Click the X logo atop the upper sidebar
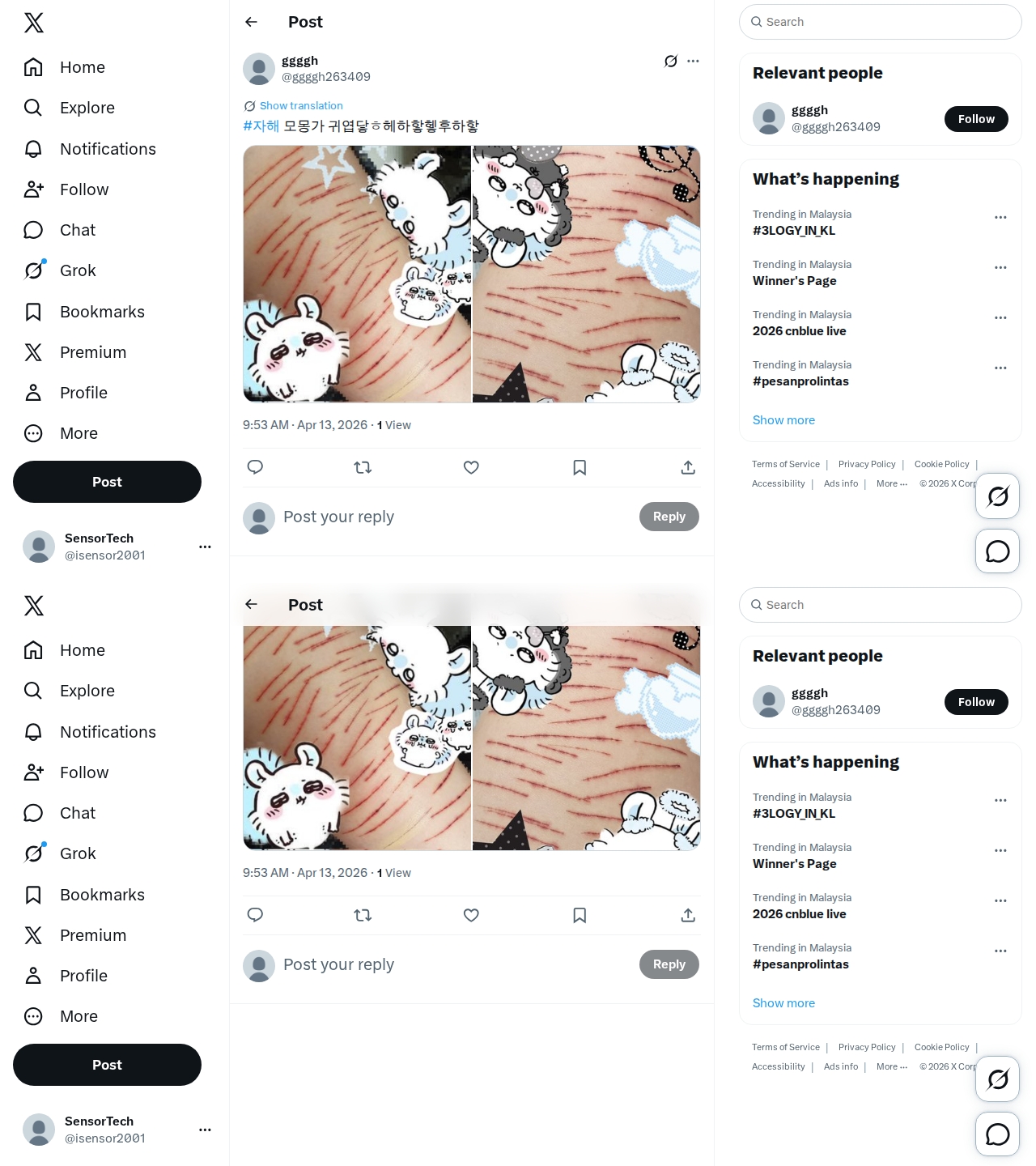The width and height of the screenshot is (1036, 1166). click(x=34, y=23)
